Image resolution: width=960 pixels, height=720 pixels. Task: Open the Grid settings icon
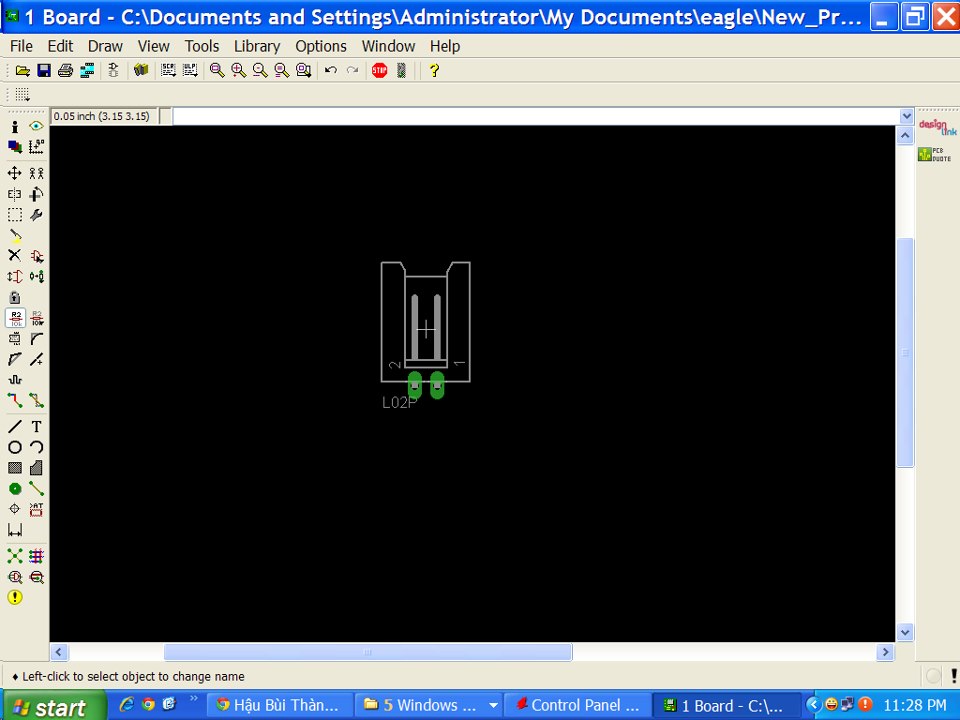tap(23, 94)
